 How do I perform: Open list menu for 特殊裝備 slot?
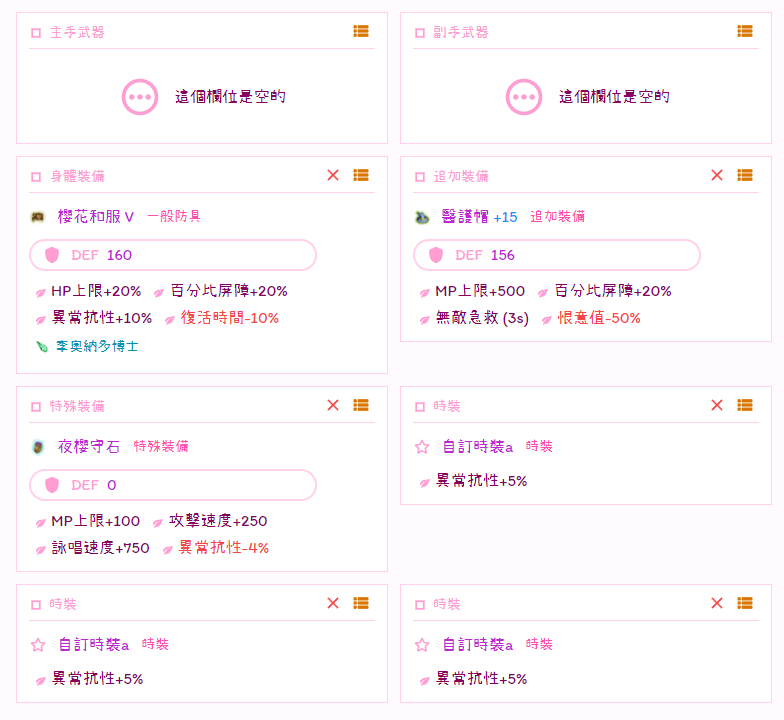[361, 405]
